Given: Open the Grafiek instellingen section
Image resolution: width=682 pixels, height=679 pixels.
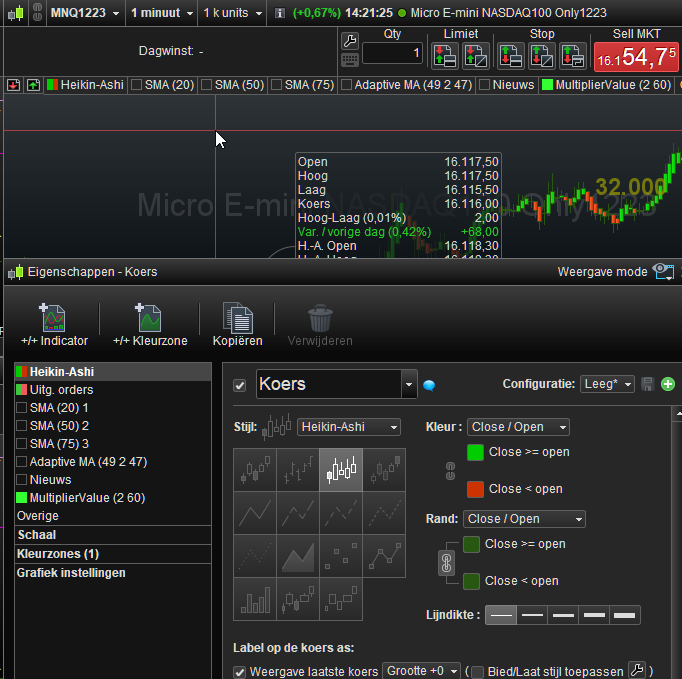Looking at the screenshot, I should tap(113, 573).
